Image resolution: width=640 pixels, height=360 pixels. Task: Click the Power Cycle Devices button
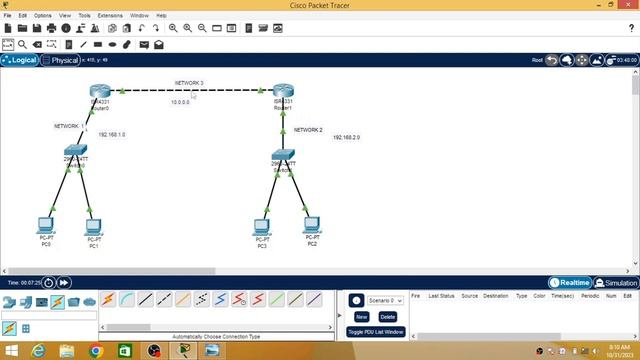click(x=48, y=282)
